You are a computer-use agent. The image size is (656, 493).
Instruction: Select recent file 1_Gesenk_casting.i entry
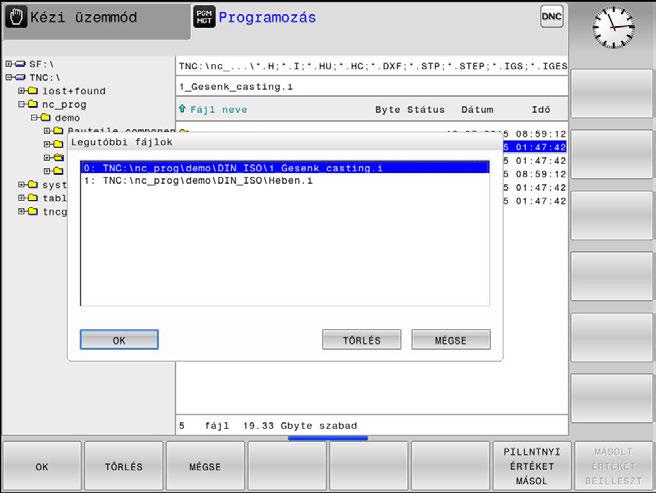click(285, 168)
